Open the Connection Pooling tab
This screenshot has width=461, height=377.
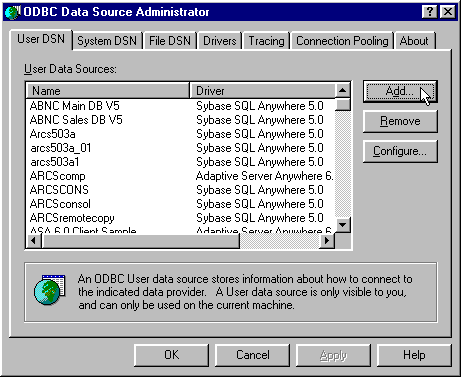(342, 41)
